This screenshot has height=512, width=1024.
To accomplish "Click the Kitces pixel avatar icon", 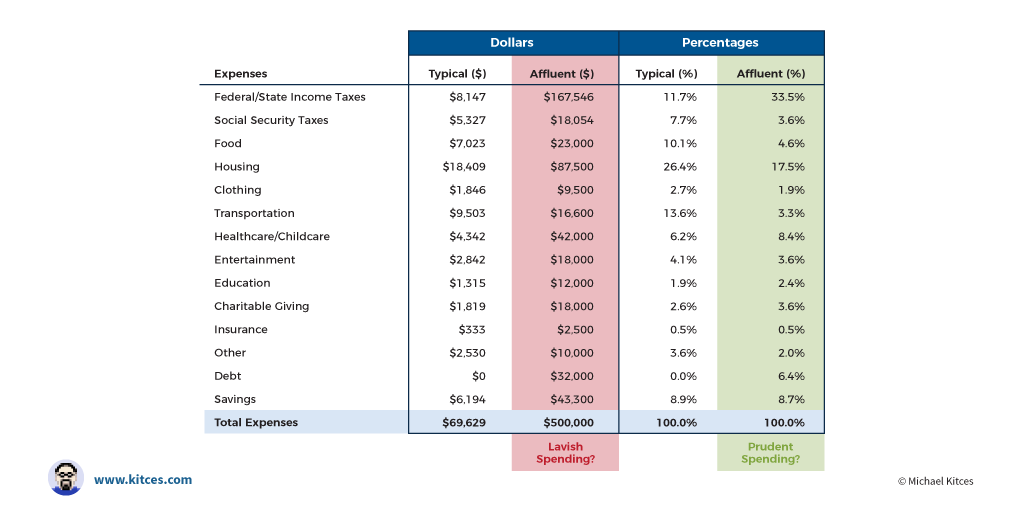I will (65, 478).
